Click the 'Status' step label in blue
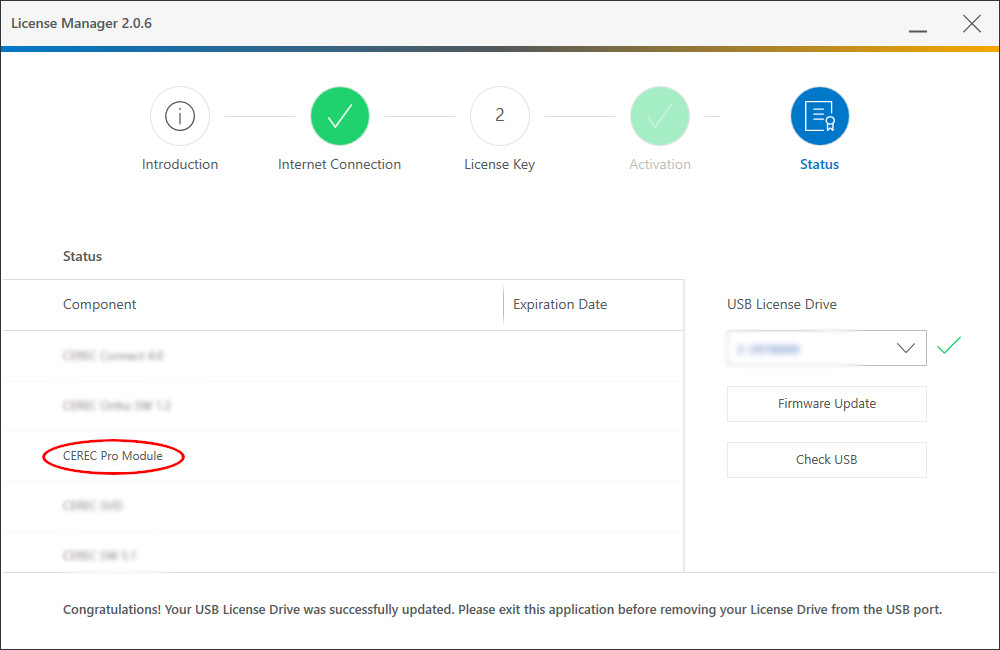The height and width of the screenshot is (650, 1000). 820,165
